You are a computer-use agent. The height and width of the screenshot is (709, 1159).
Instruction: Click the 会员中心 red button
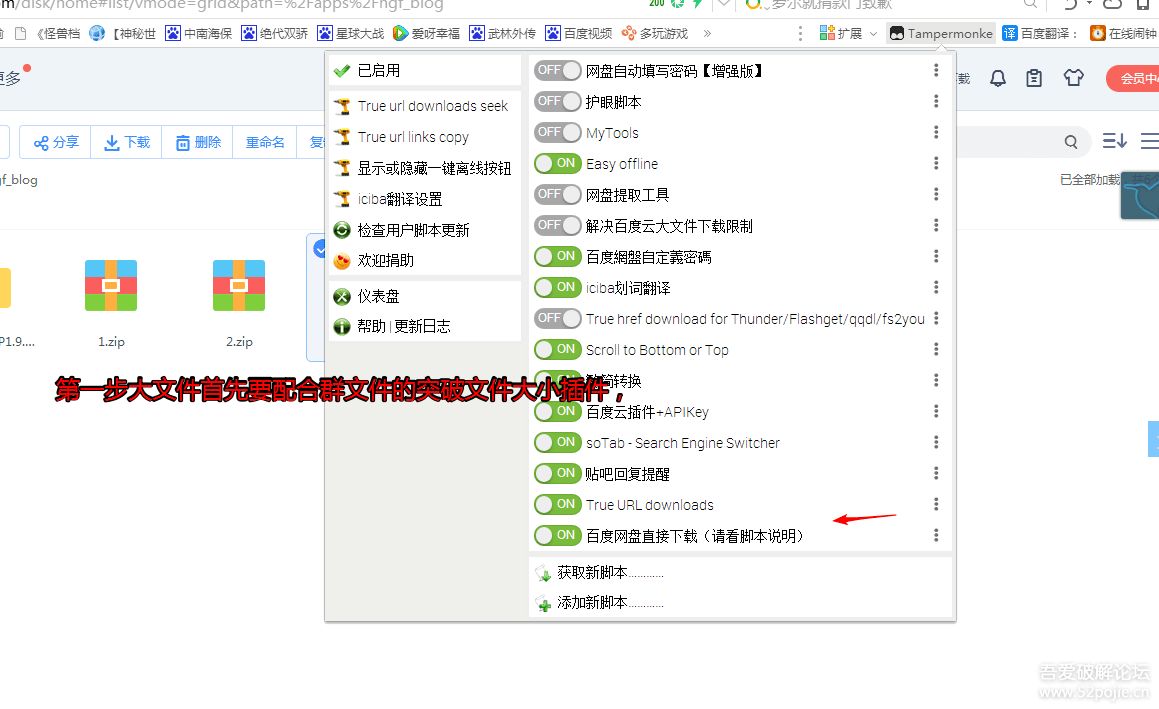coord(1132,78)
